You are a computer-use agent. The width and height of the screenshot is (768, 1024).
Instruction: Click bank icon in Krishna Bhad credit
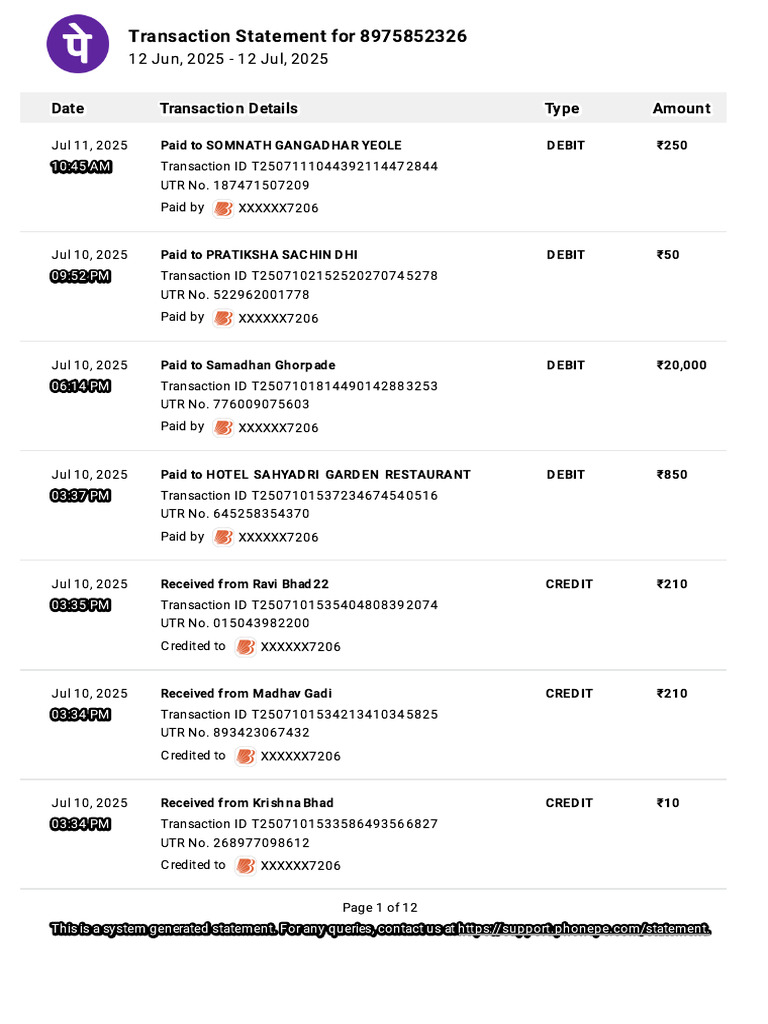(x=246, y=866)
